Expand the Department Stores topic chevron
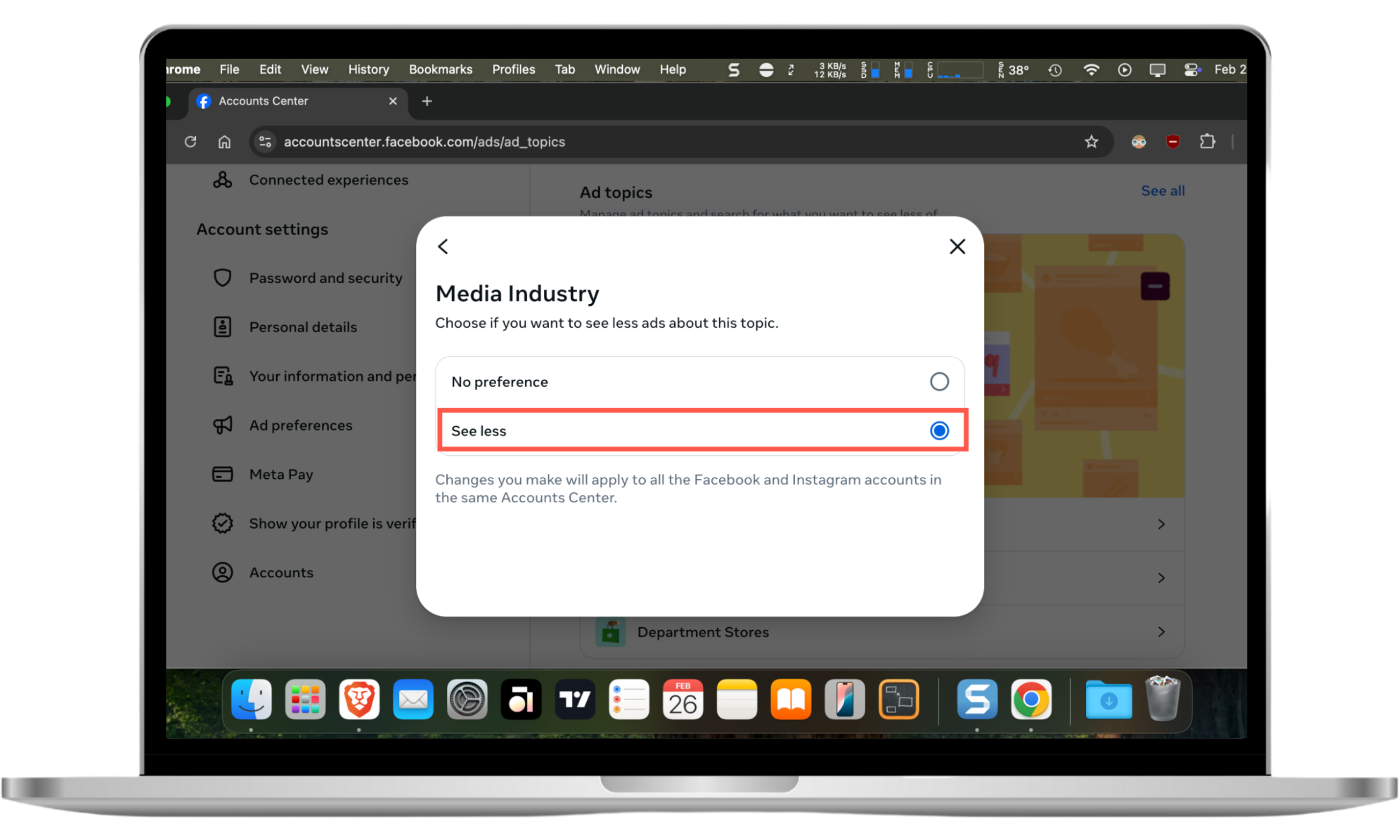The width and height of the screenshot is (1400, 840). click(x=1161, y=632)
